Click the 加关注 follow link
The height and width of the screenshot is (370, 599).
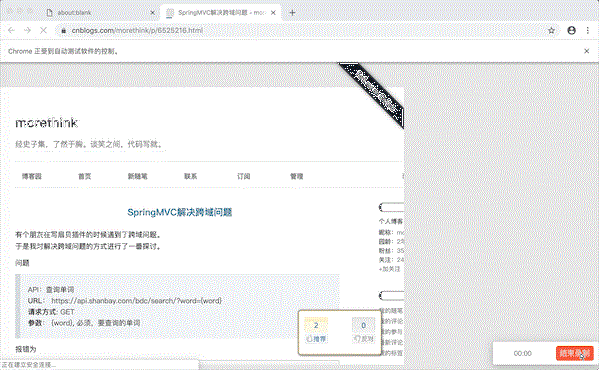(x=389, y=269)
